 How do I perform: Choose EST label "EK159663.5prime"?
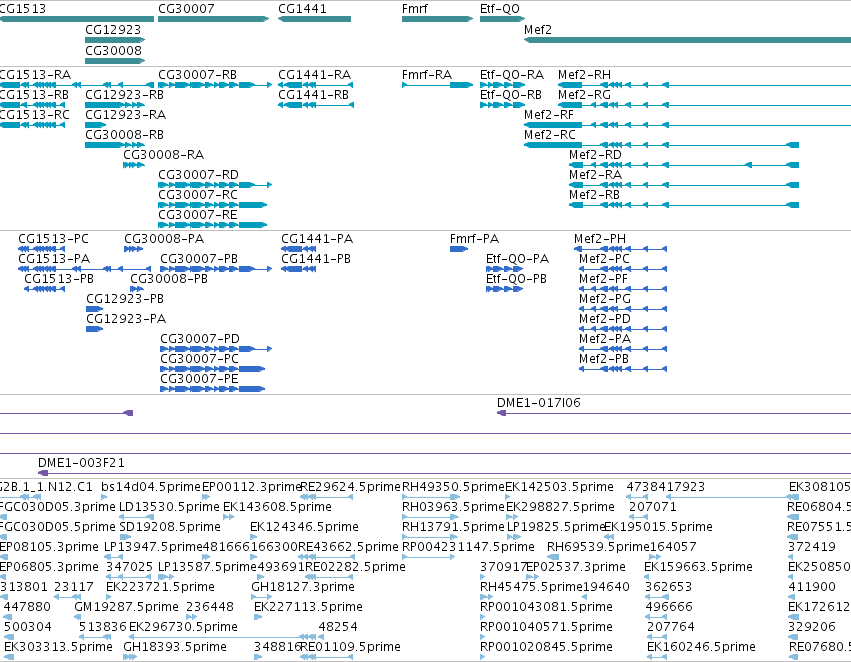[x=698, y=567]
